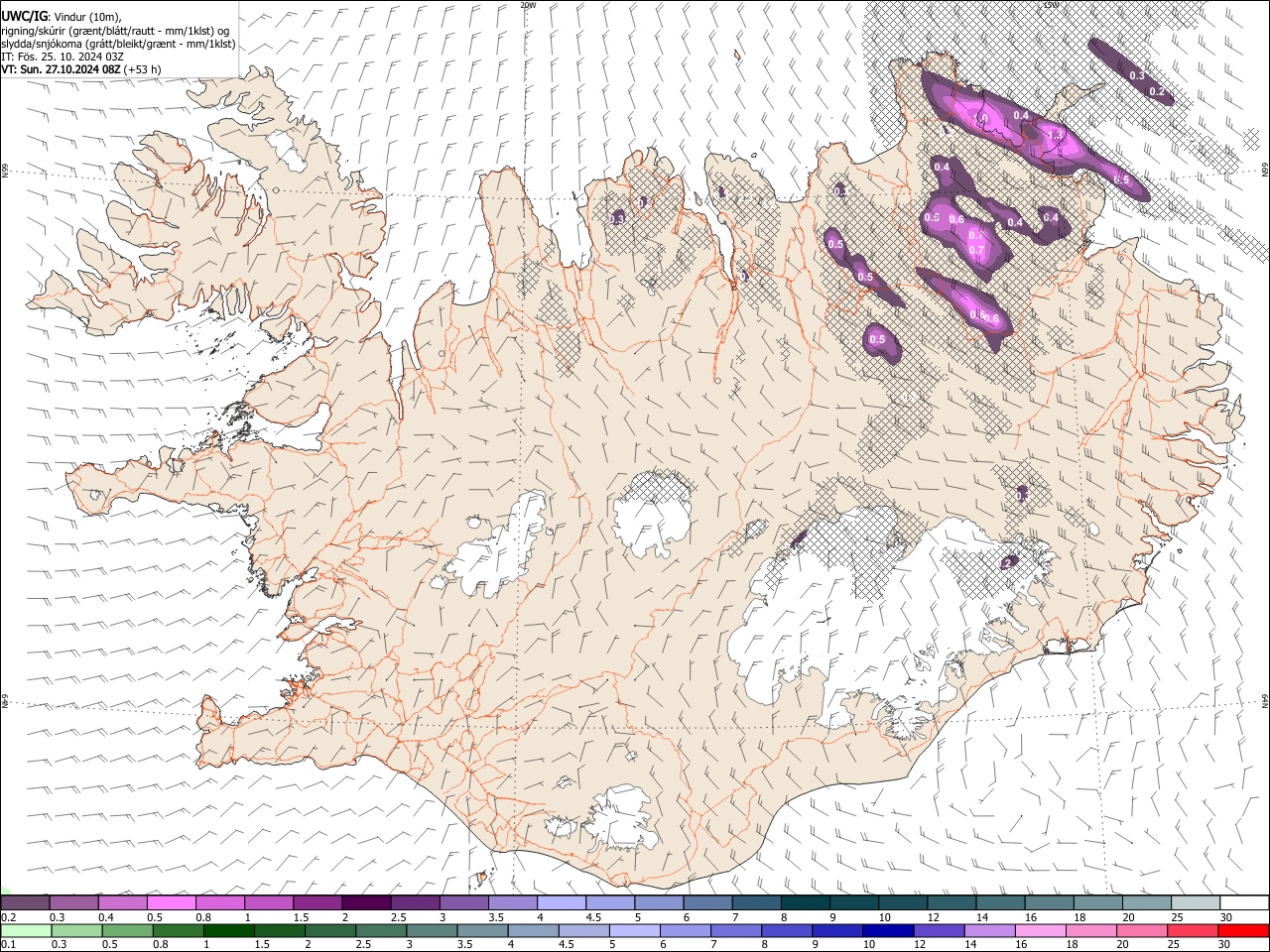Click the rain legend label "1.5"
This screenshot has height=952, width=1270.
[262, 945]
